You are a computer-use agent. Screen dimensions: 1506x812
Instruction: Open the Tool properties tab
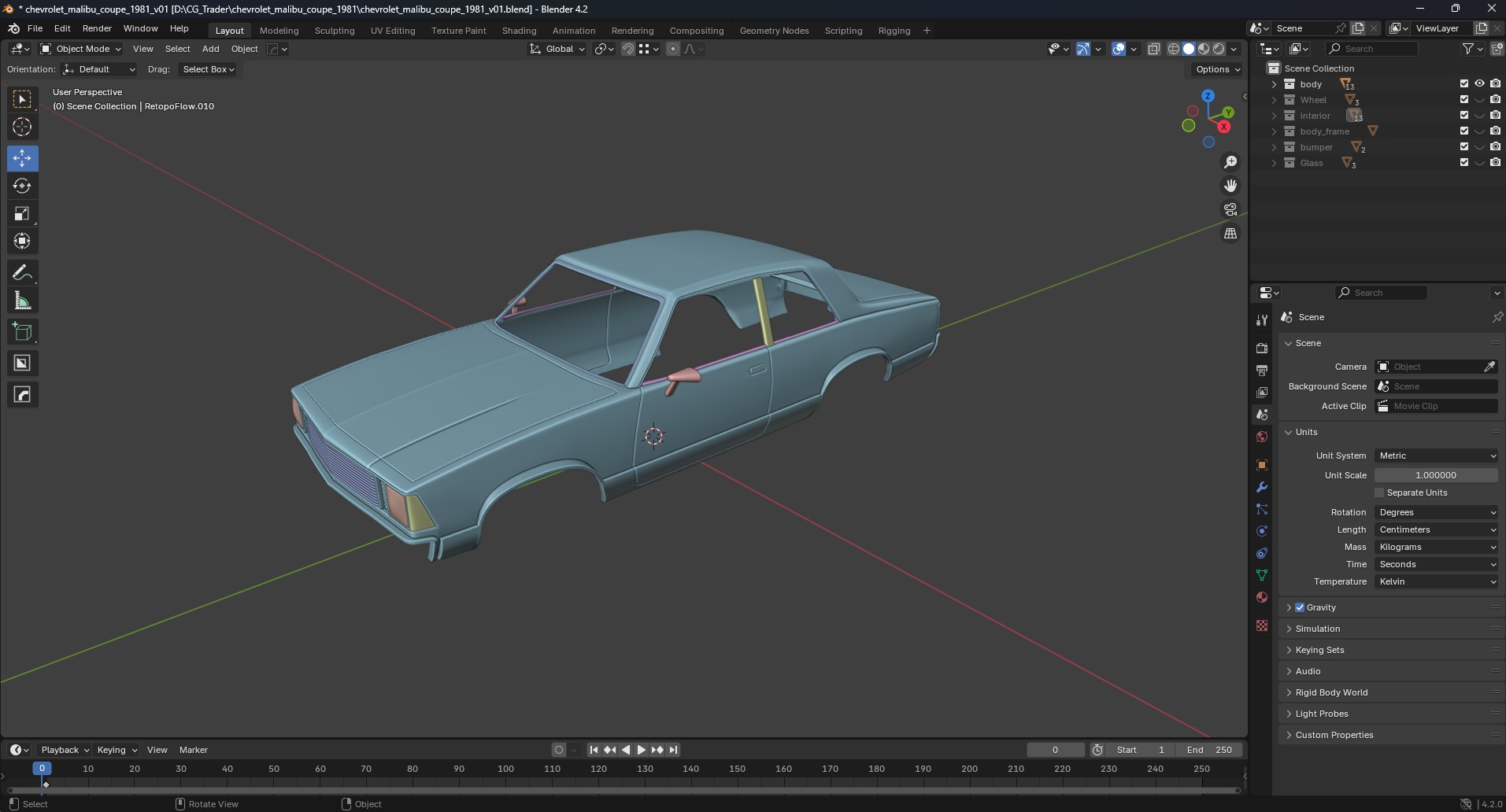(x=1262, y=319)
